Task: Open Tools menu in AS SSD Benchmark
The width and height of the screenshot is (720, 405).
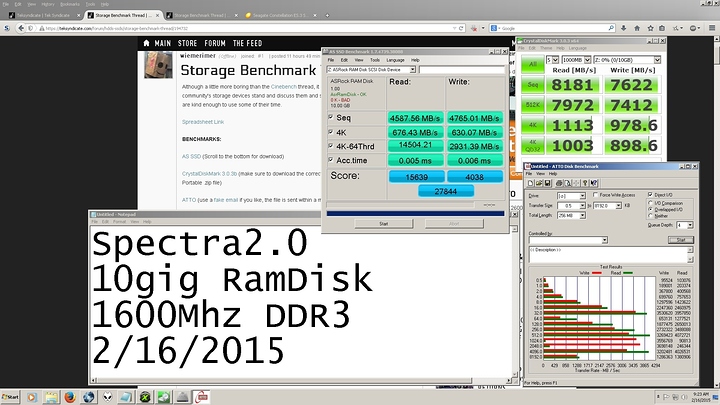Action: pos(375,60)
